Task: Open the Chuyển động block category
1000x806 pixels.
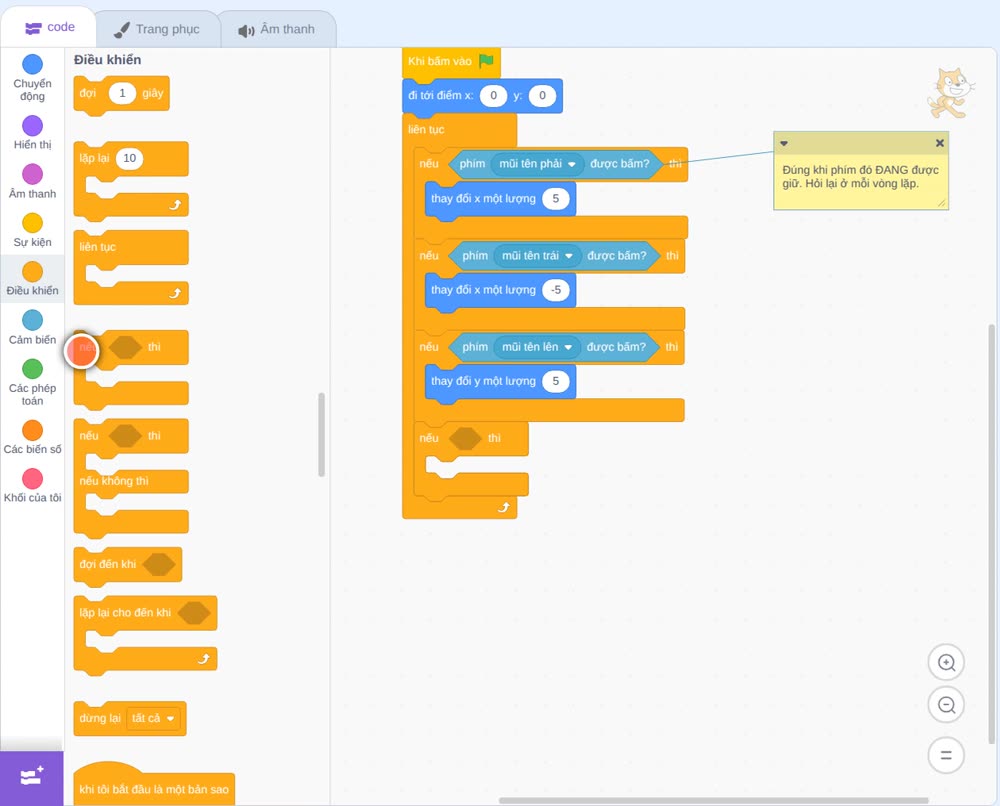Action: (x=32, y=78)
